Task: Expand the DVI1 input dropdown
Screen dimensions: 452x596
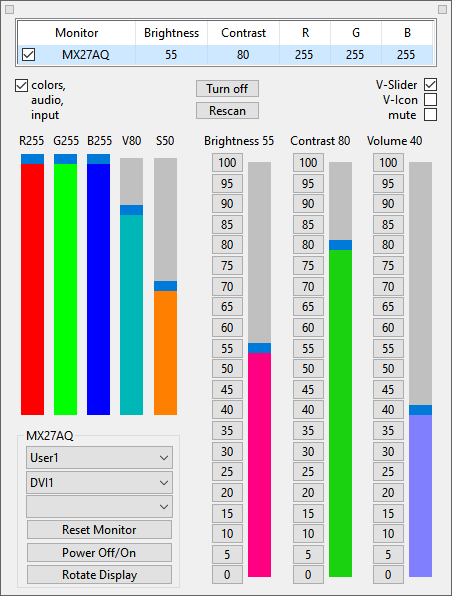Action: point(99,483)
